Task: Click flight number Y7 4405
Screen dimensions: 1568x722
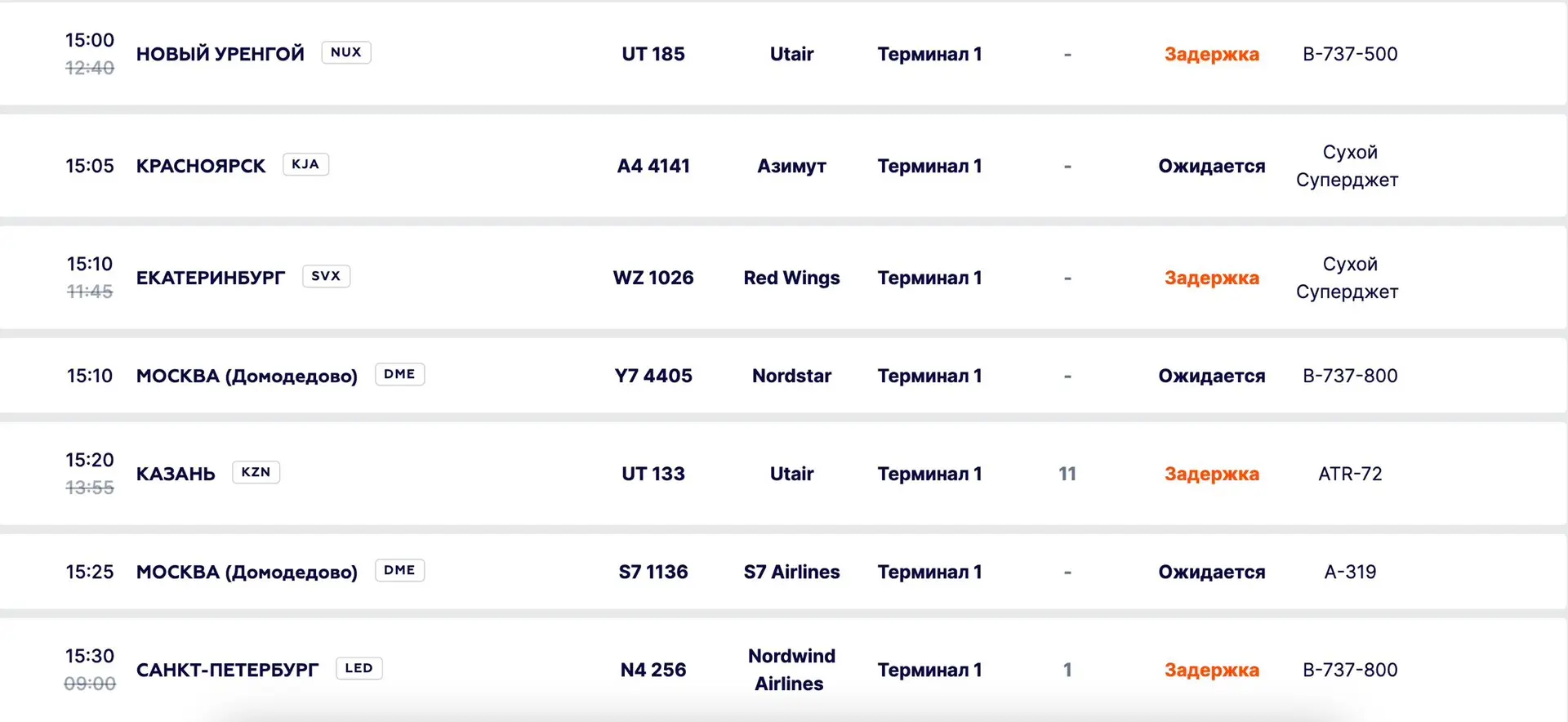Action: pyautogui.click(x=653, y=376)
